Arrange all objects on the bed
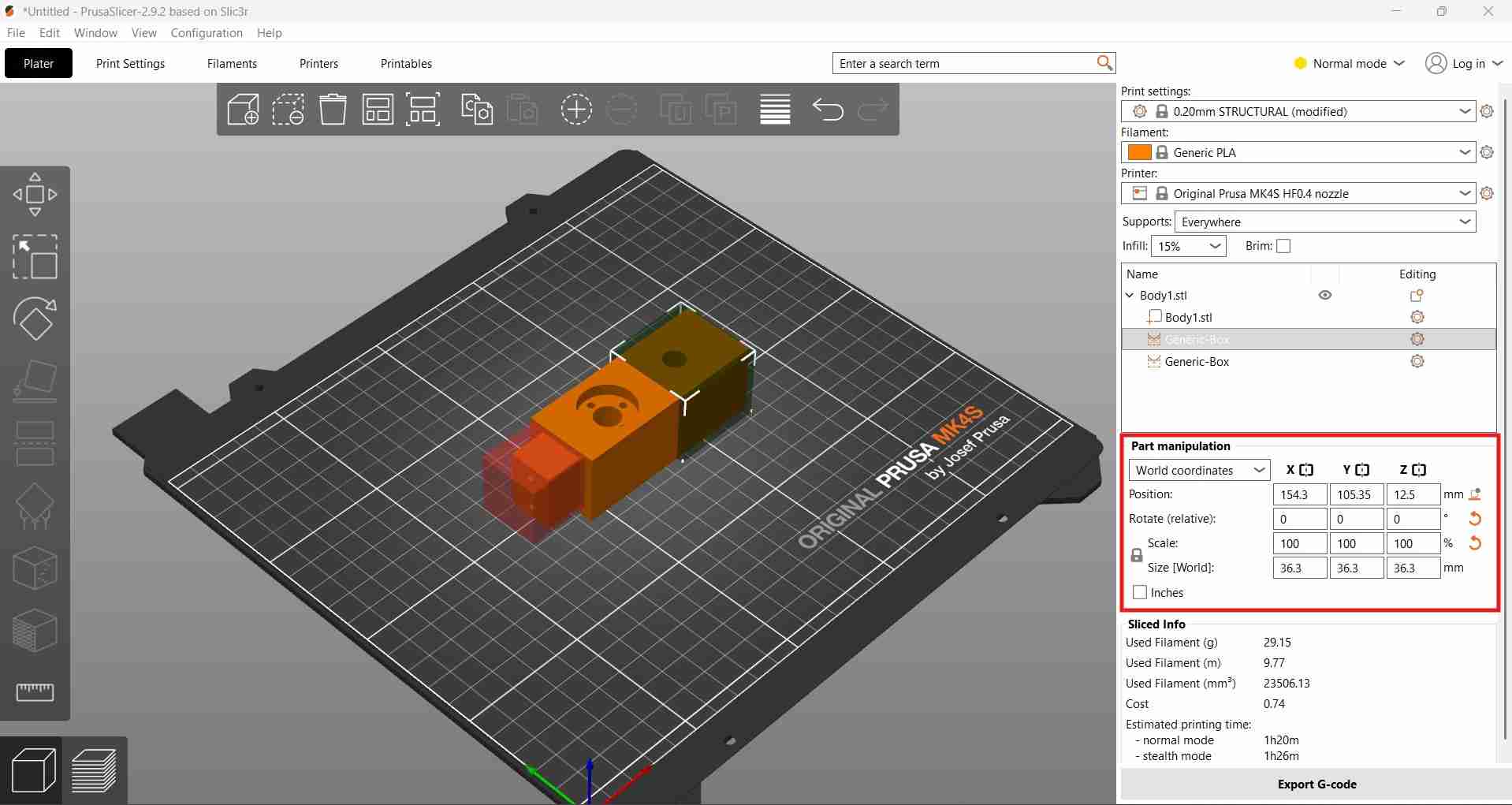Image resolution: width=1512 pixels, height=805 pixels. (x=378, y=110)
